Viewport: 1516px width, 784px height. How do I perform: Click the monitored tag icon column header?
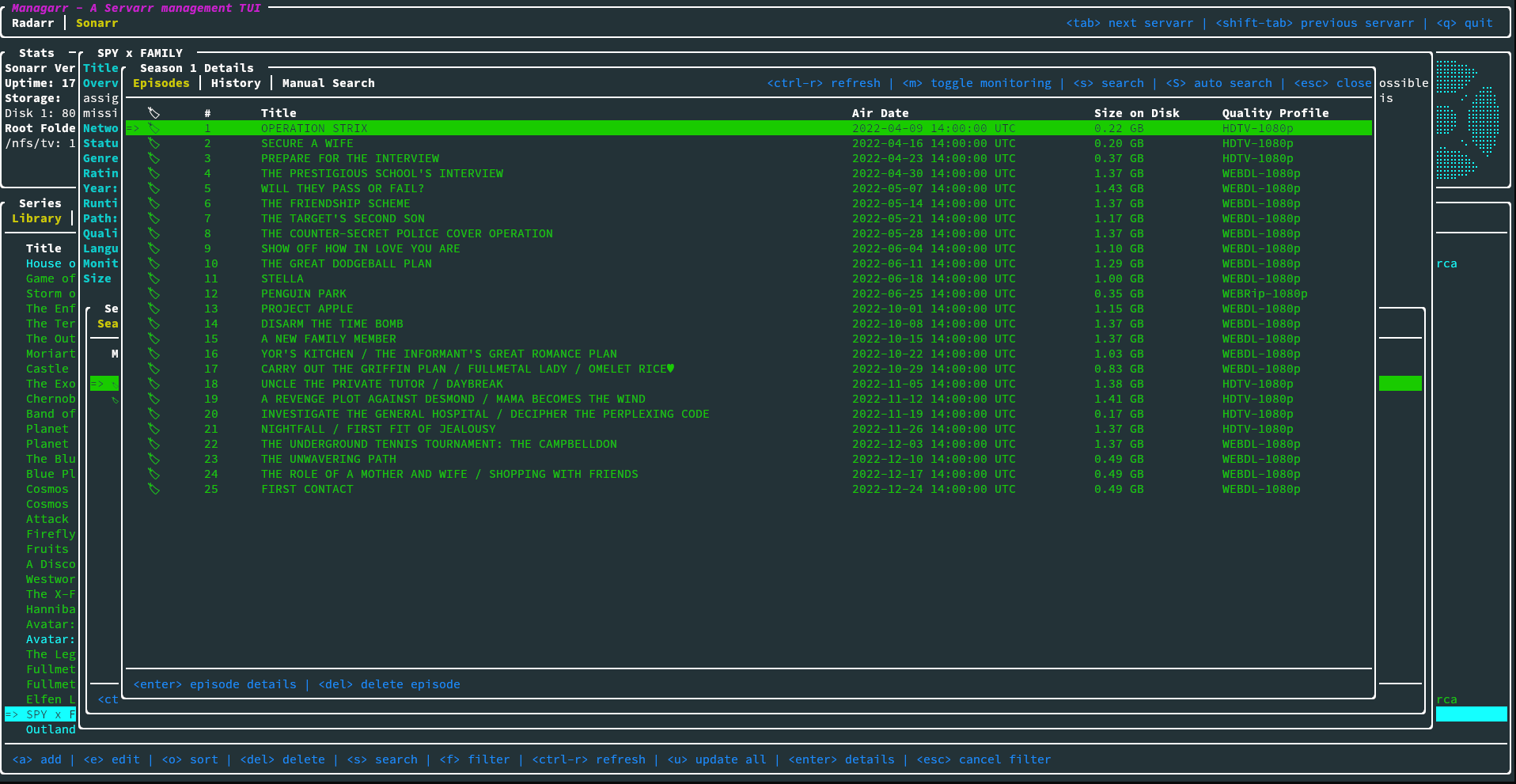tap(153, 113)
